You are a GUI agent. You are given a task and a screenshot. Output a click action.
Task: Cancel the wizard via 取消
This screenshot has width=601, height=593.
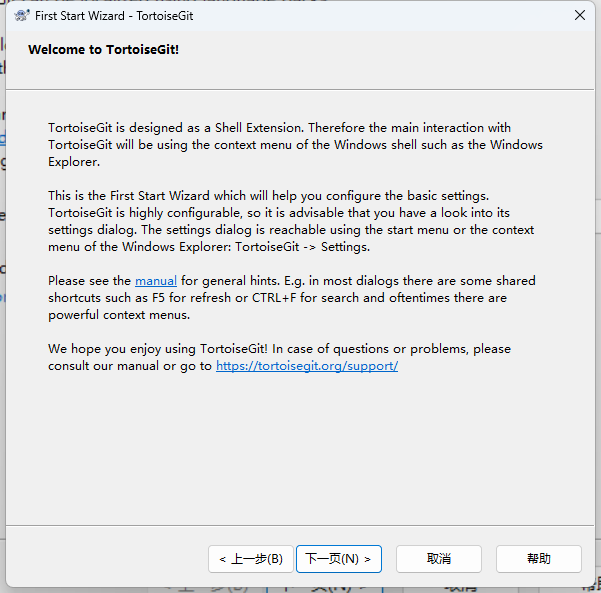[x=438, y=559]
